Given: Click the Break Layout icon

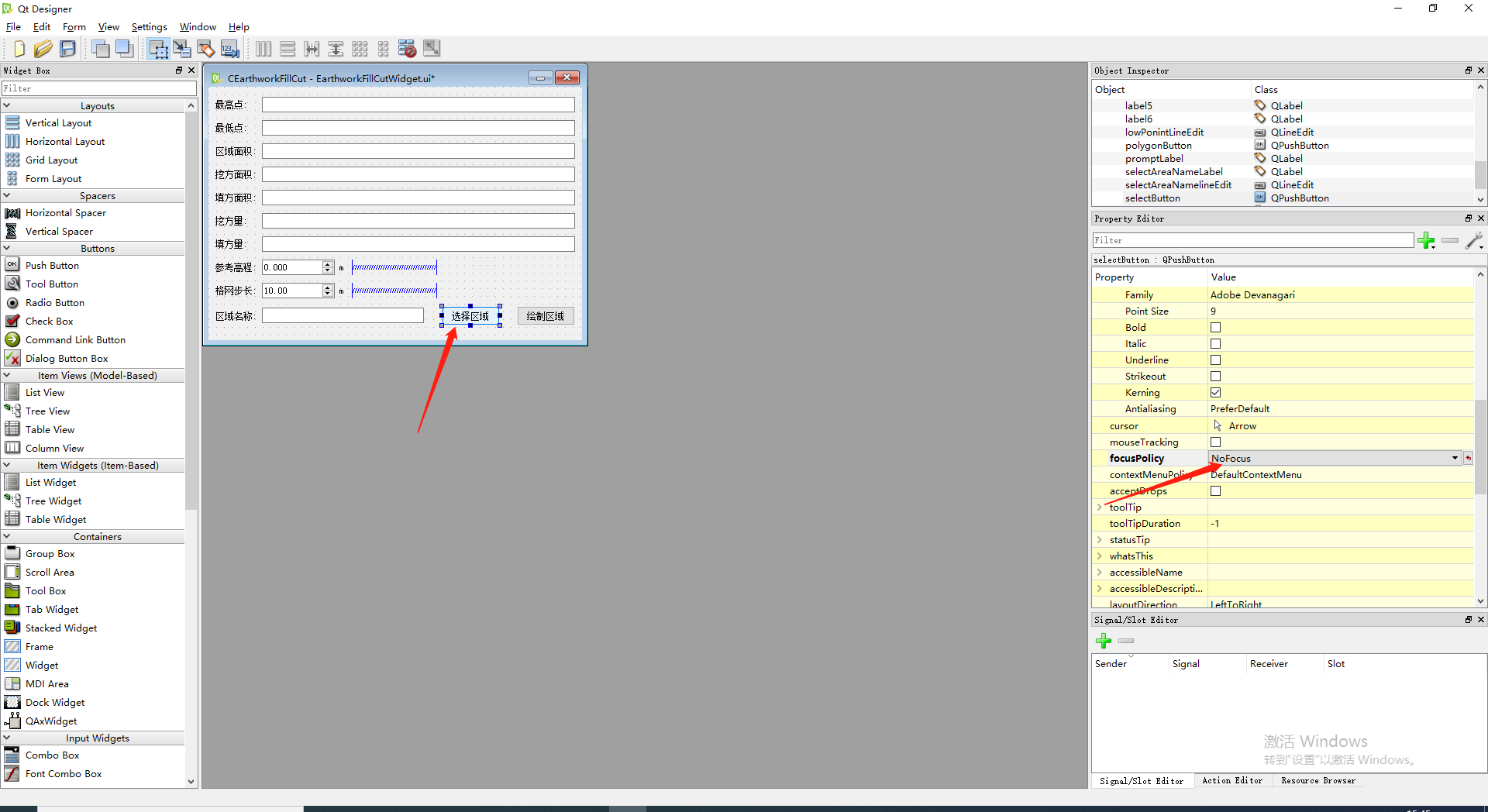Looking at the screenshot, I should tap(407, 48).
